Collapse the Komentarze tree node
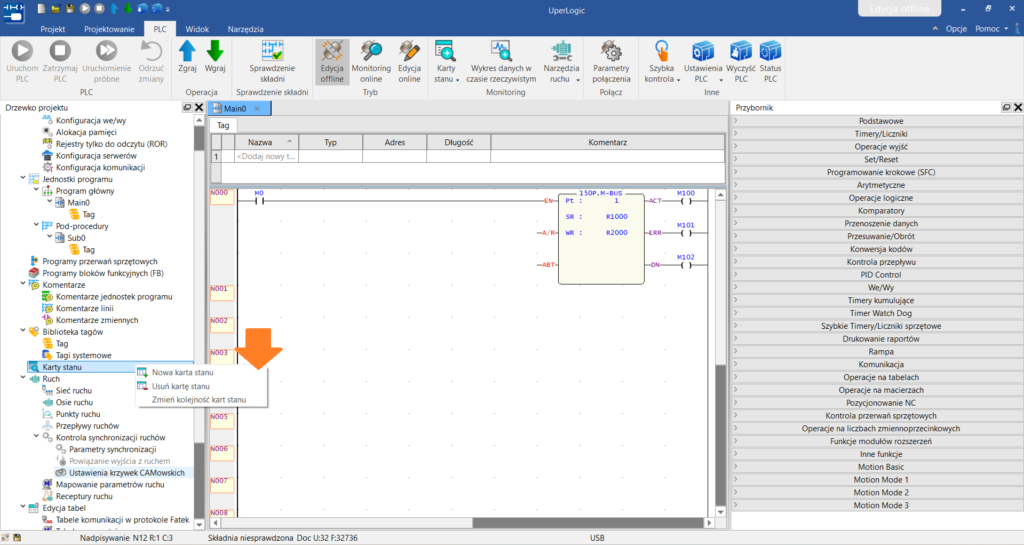1024x545 pixels. click(23, 284)
